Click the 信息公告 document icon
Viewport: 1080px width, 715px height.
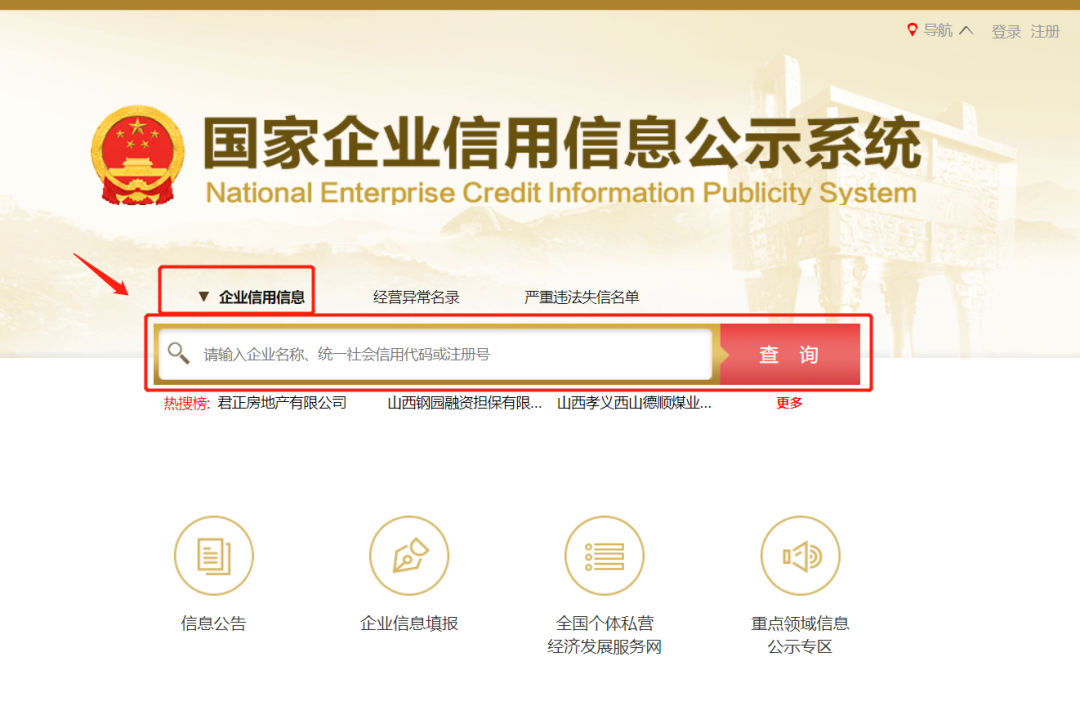[x=214, y=555]
